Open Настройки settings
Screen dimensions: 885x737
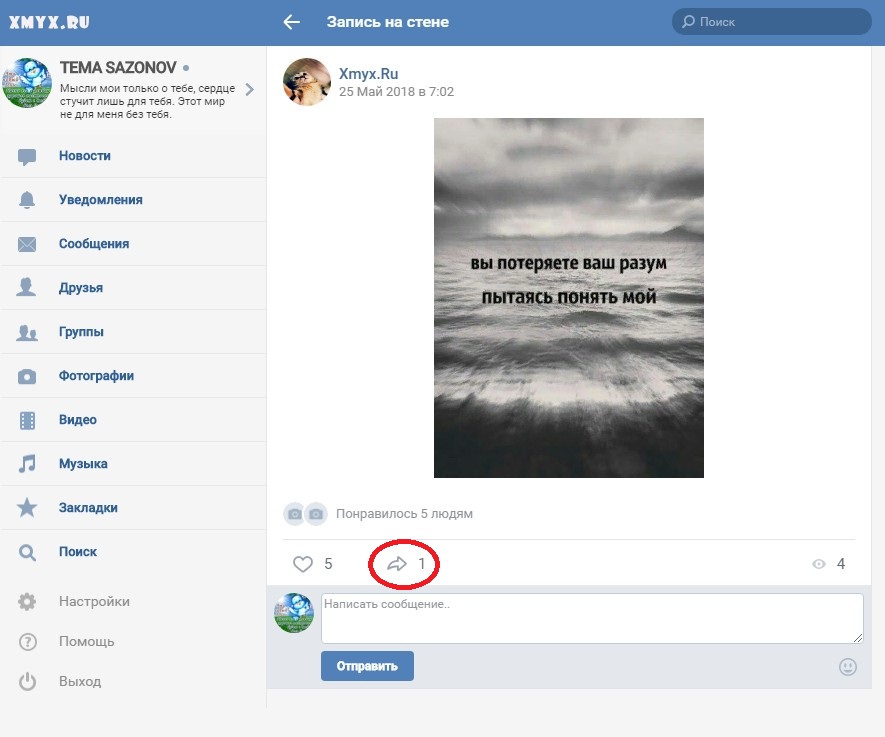[x=93, y=602]
